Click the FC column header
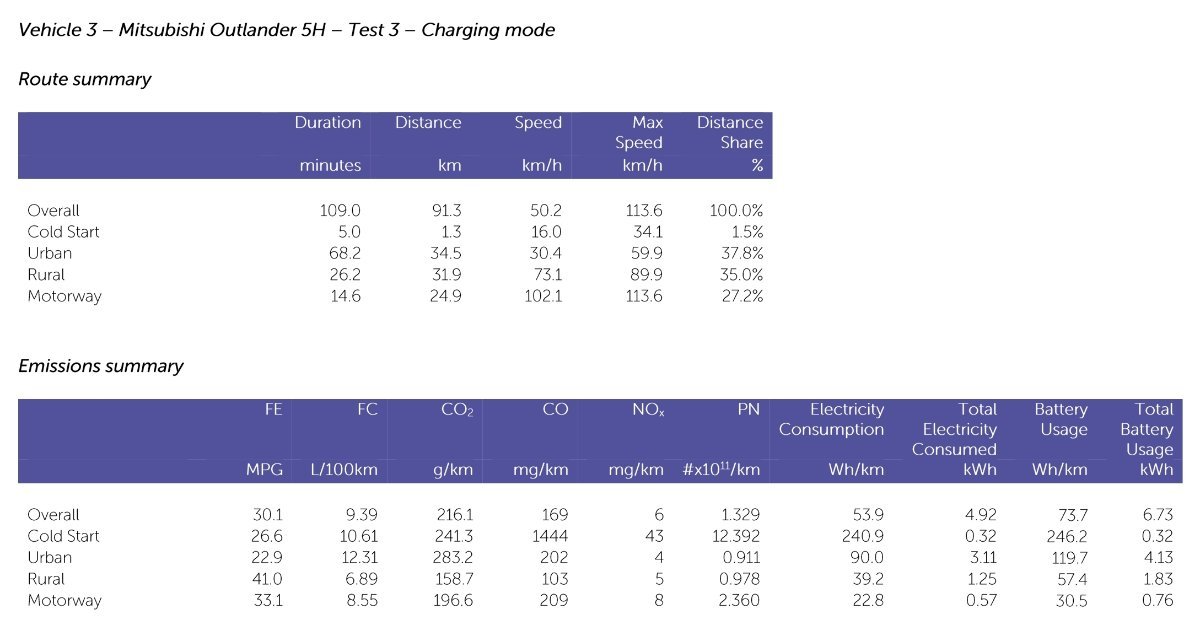Viewport: 1200px width, 636px height. pyautogui.click(x=366, y=409)
